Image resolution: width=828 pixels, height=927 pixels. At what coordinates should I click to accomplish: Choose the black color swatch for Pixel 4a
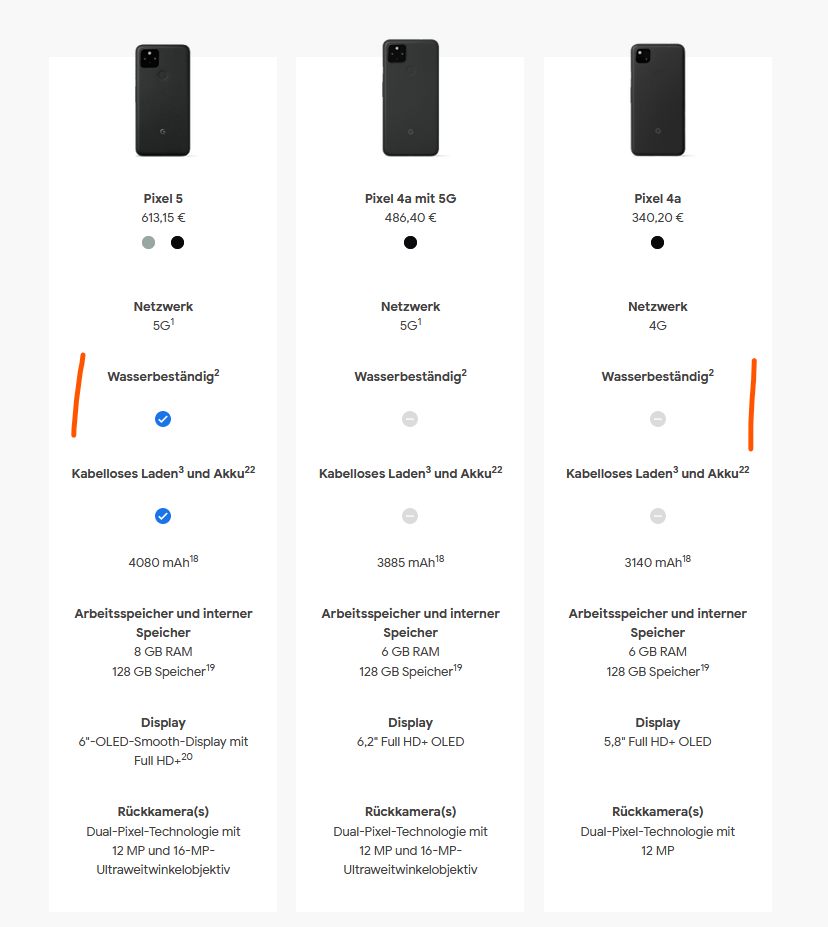click(x=657, y=242)
